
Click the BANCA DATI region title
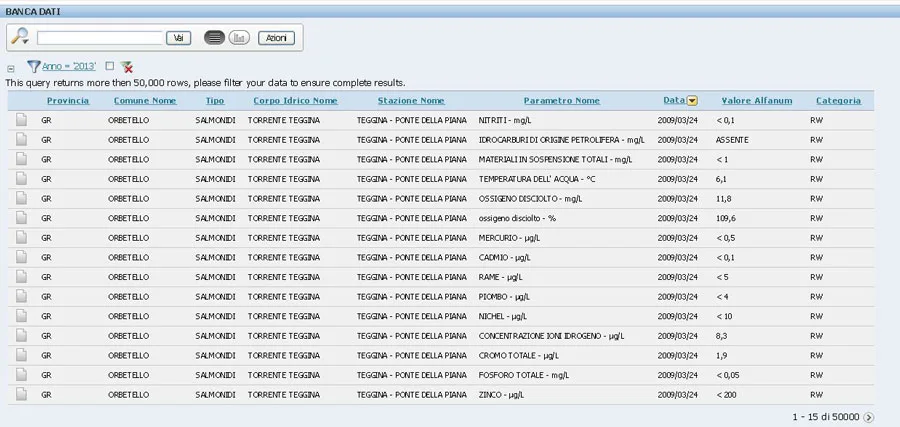pos(33,11)
